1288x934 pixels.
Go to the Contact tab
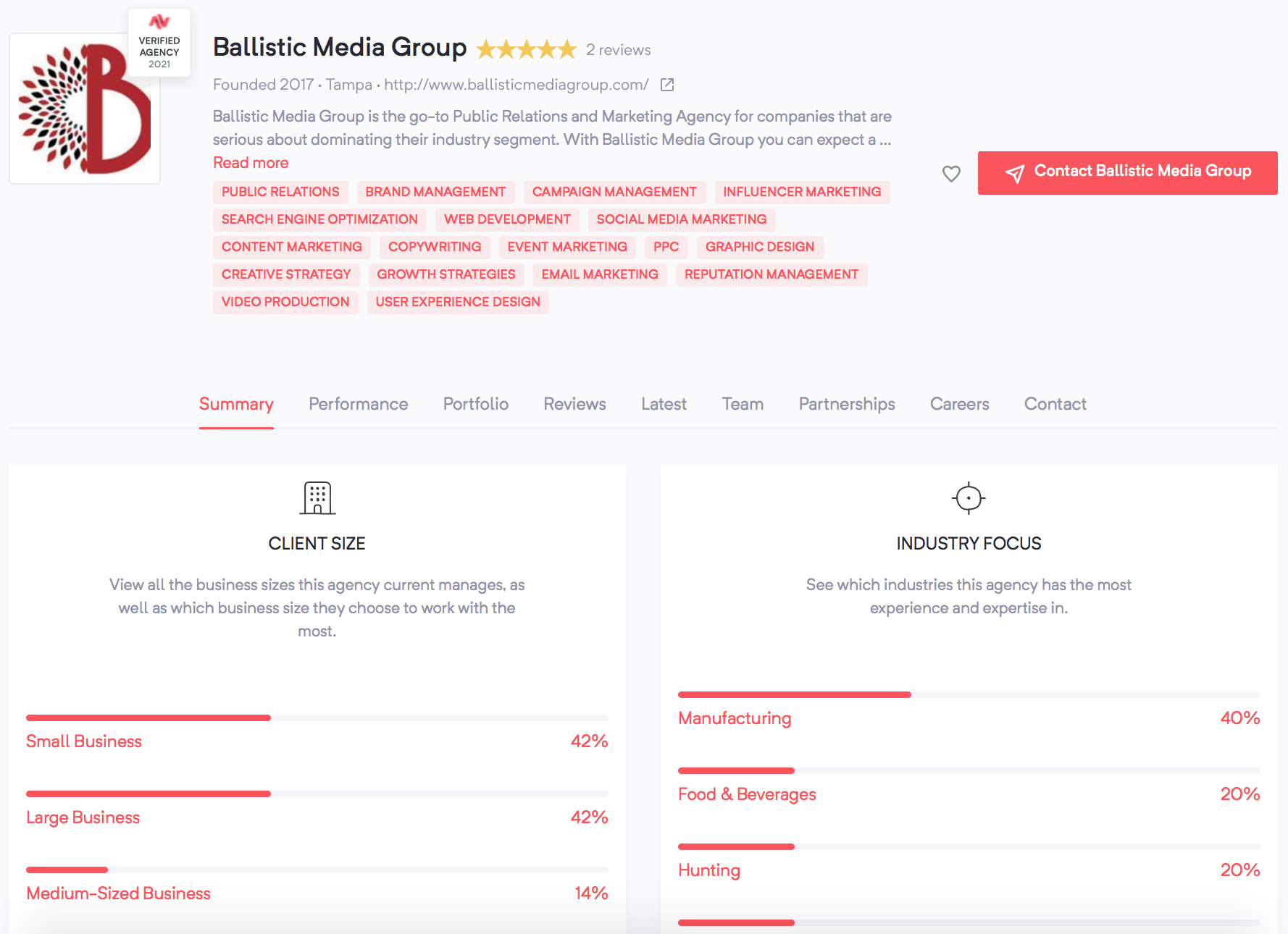click(x=1055, y=404)
